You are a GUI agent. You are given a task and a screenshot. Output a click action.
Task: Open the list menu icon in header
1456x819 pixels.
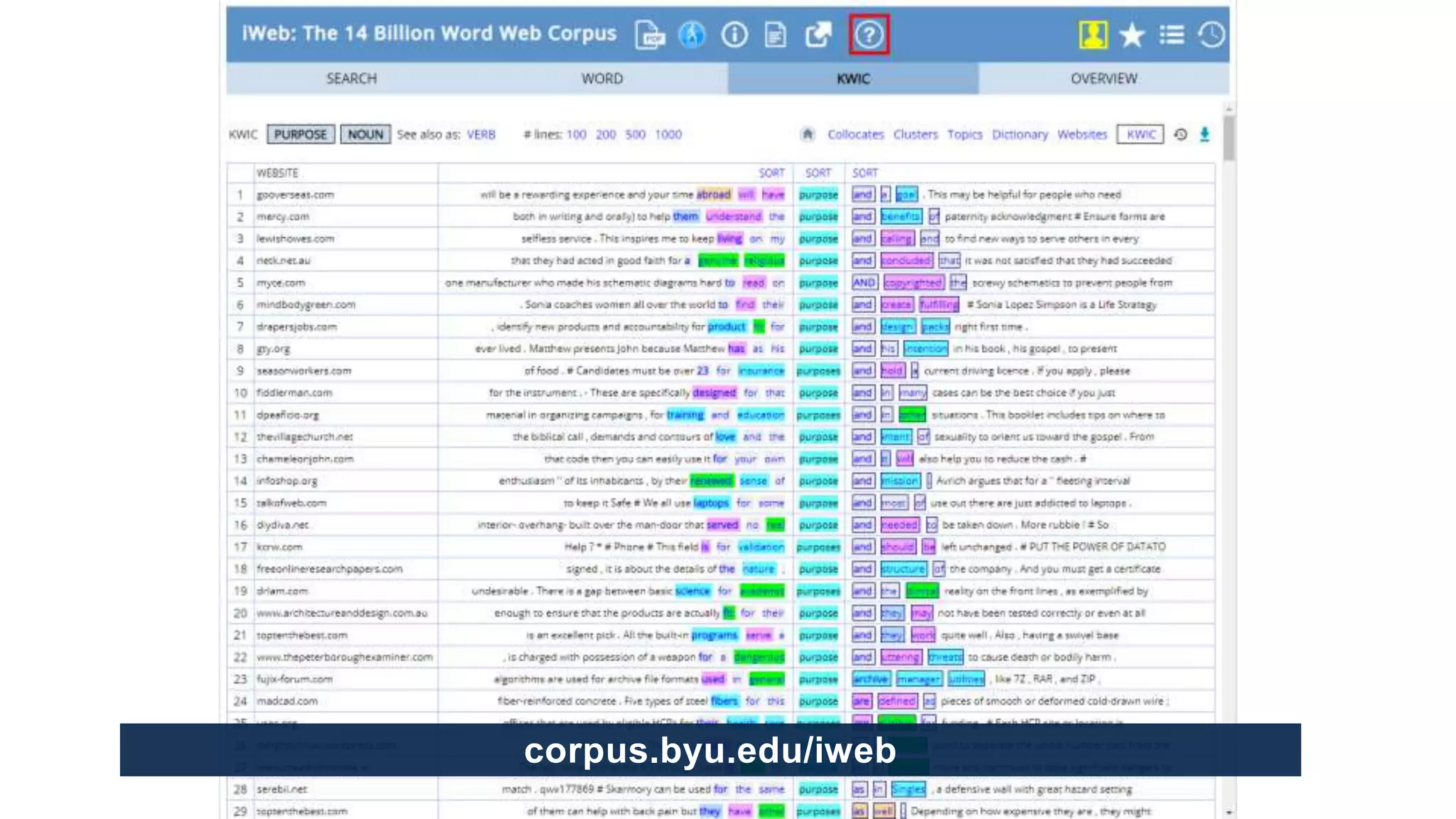point(1172,35)
